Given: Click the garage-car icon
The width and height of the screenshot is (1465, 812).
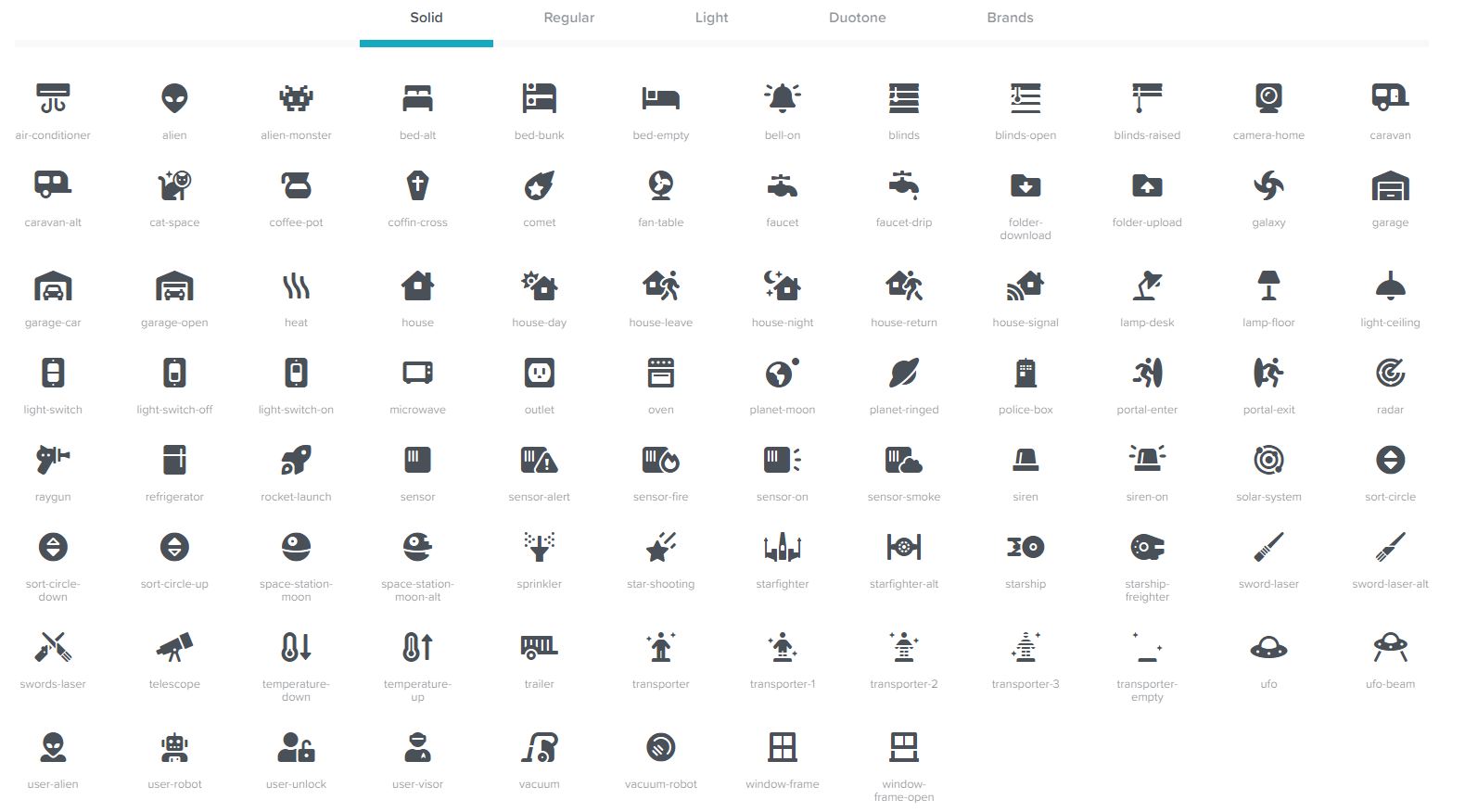Looking at the screenshot, I should click(x=53, y=285).
